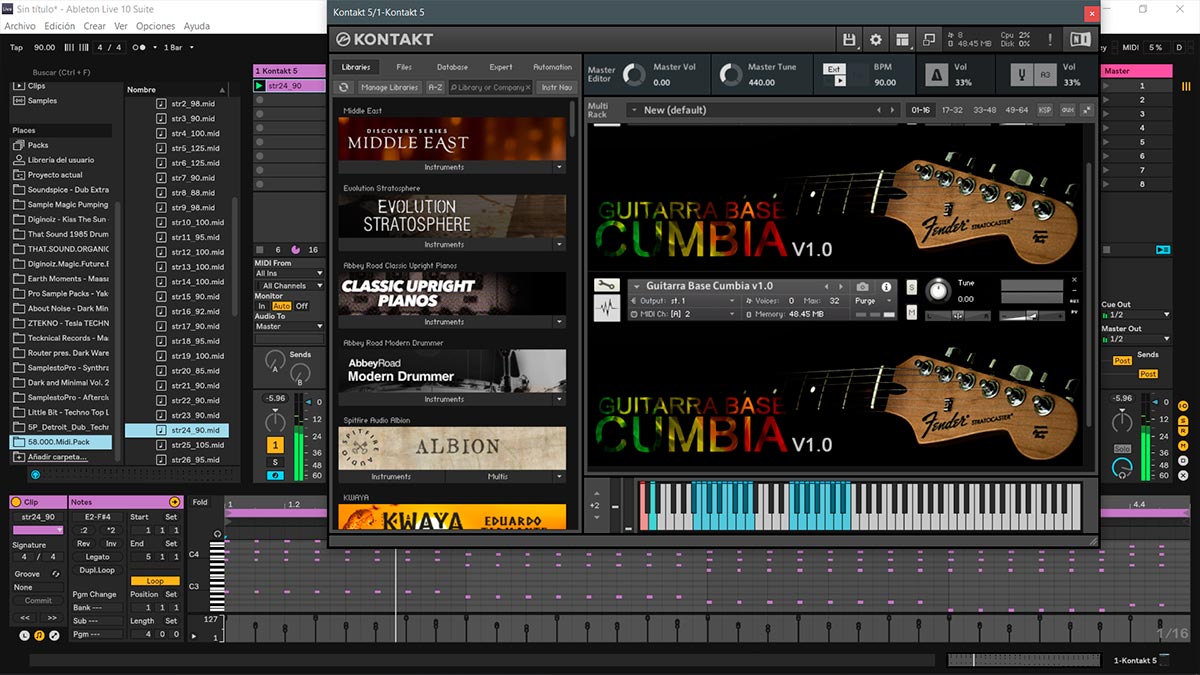Click the refresh libraries icon in Kontakt browser

click(343, 88)
